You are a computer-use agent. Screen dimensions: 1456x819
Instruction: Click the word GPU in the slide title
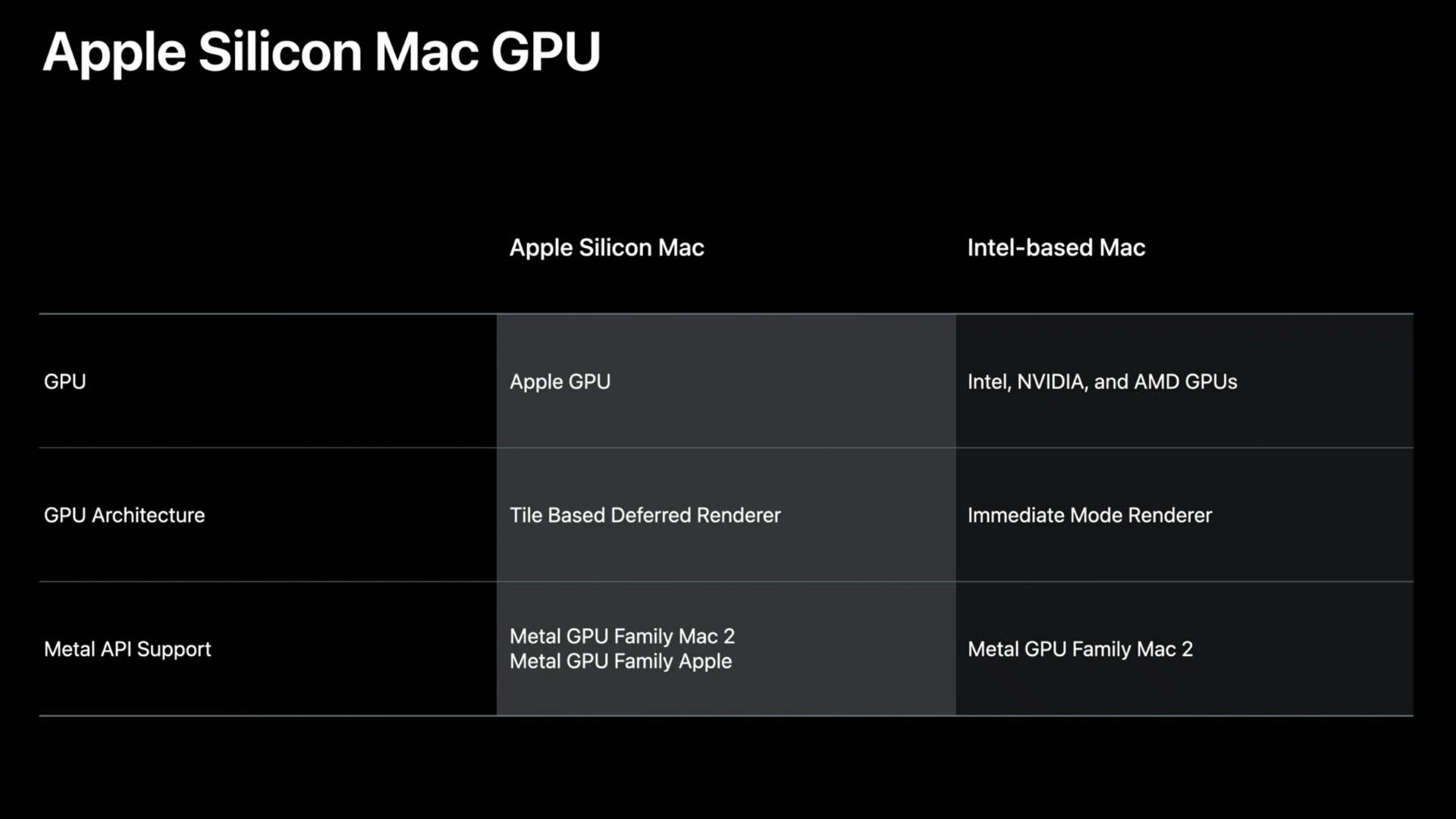pyautogui.click(x=546, y=53)
